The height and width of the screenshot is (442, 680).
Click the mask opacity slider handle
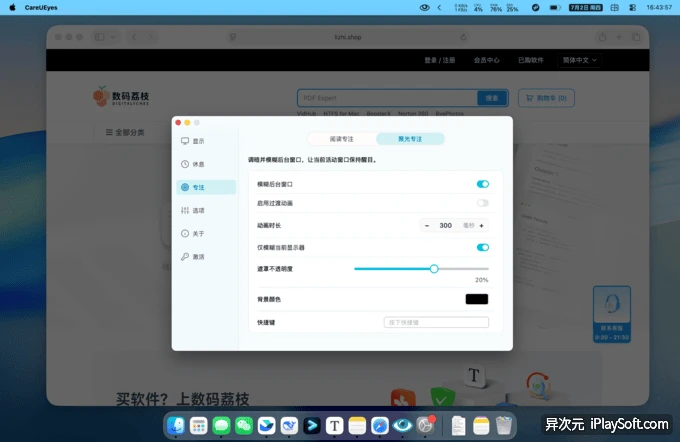tap(434, 269)
